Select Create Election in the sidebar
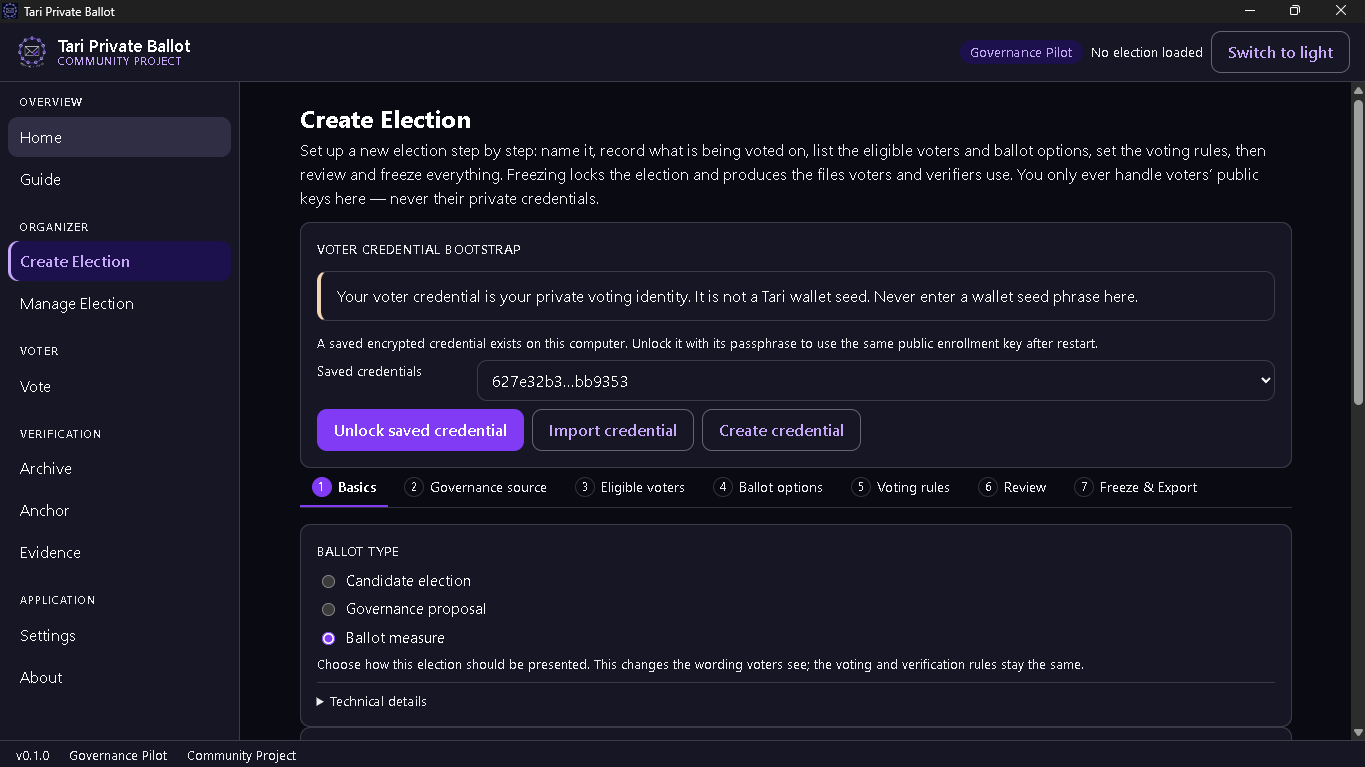 [x=119, y=261]
